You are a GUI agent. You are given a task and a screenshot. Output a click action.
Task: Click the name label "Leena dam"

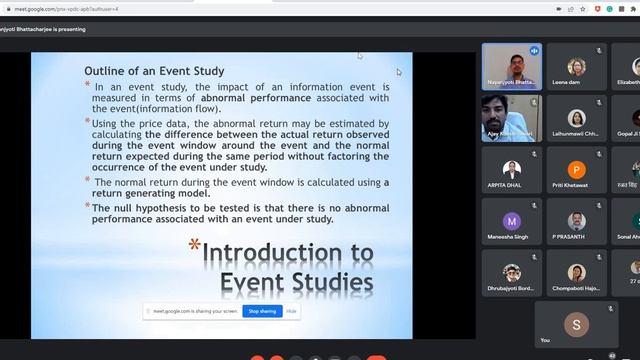click(x=566, y=82)
